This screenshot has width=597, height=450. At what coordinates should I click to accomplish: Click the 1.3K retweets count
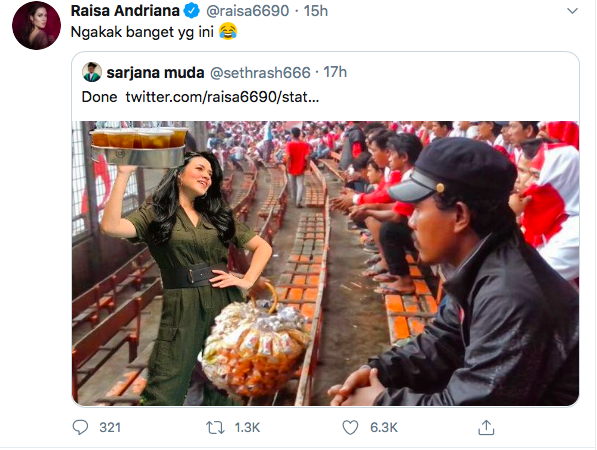point(247,428)
